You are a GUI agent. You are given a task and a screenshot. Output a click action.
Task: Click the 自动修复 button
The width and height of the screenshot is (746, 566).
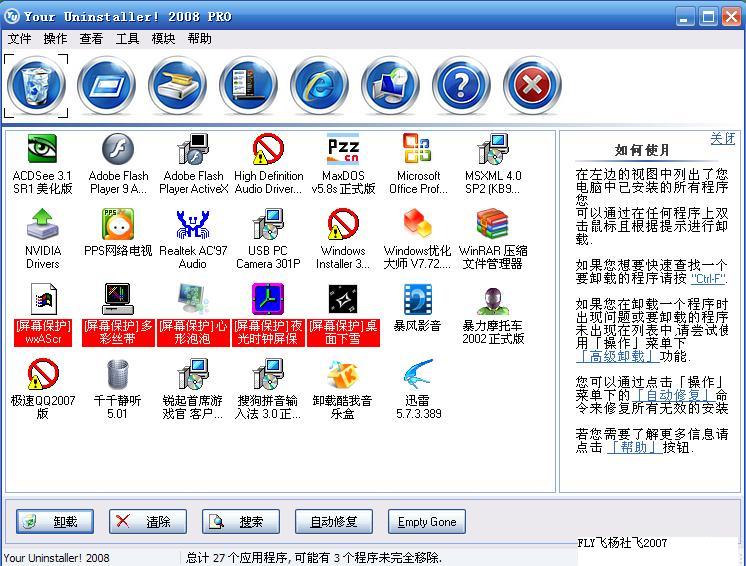pyautogui.click(x=334, y=522)
